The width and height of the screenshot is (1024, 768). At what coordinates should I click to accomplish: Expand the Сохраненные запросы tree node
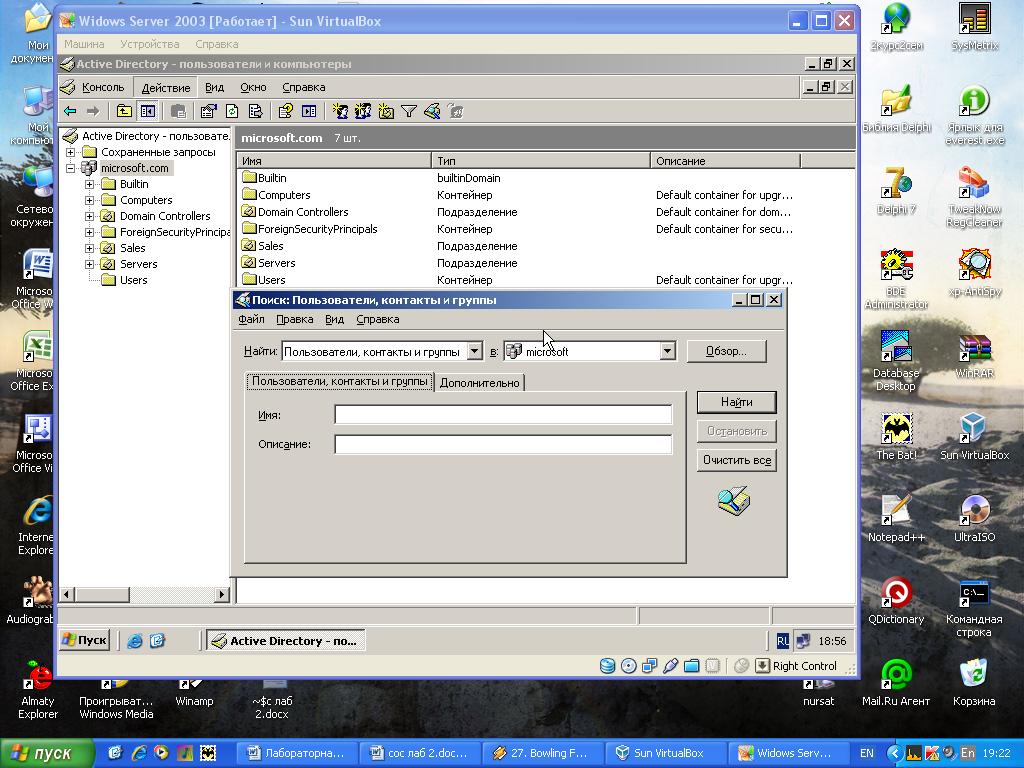71,152
